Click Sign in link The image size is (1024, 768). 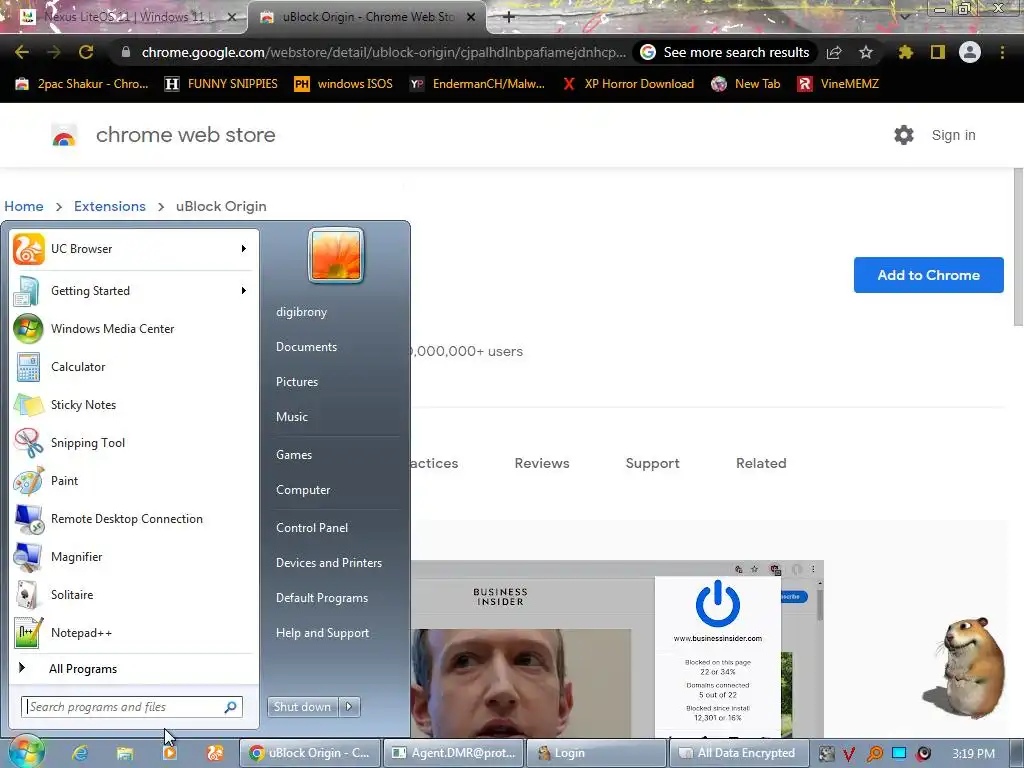[x=953, y=135]
